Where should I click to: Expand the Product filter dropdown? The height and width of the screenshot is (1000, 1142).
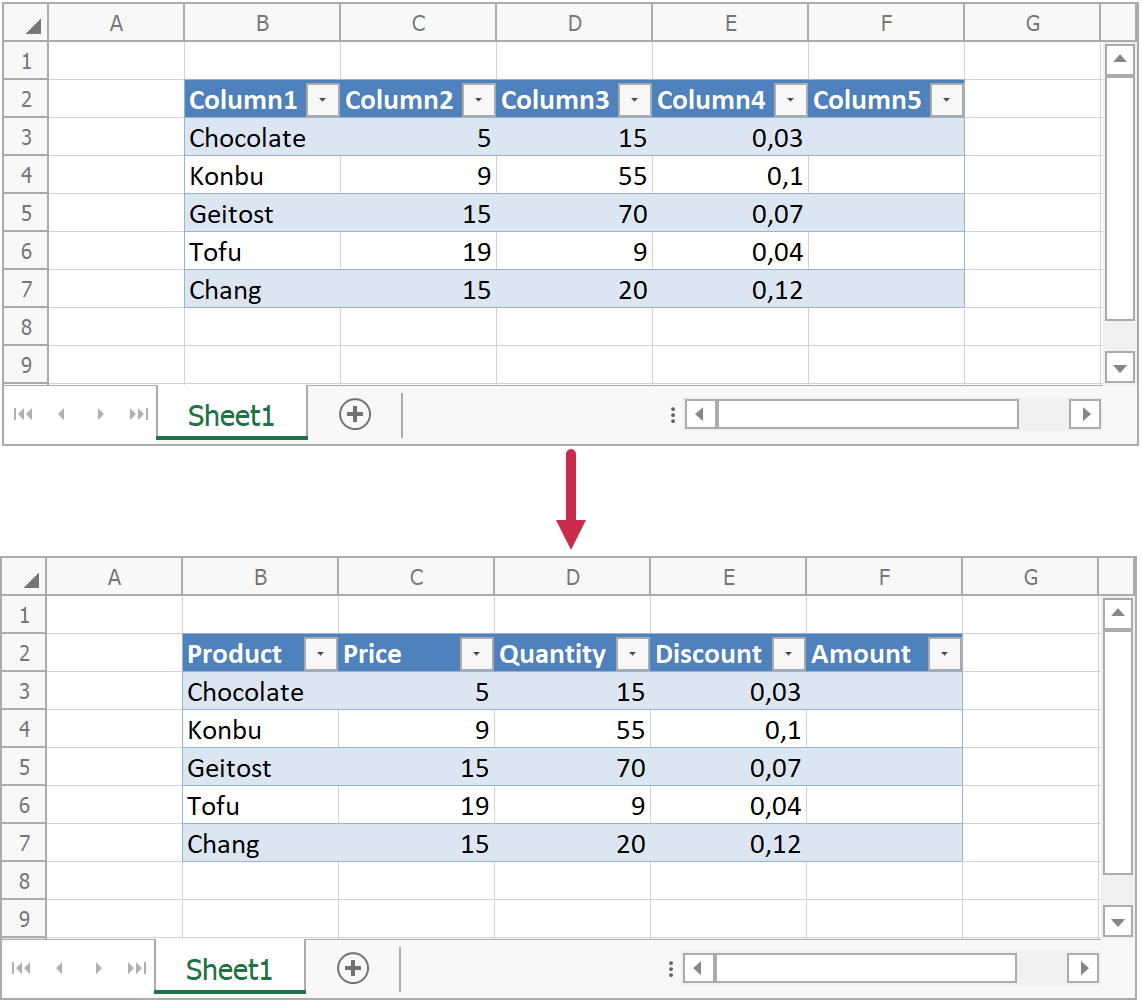click(320, 654)
